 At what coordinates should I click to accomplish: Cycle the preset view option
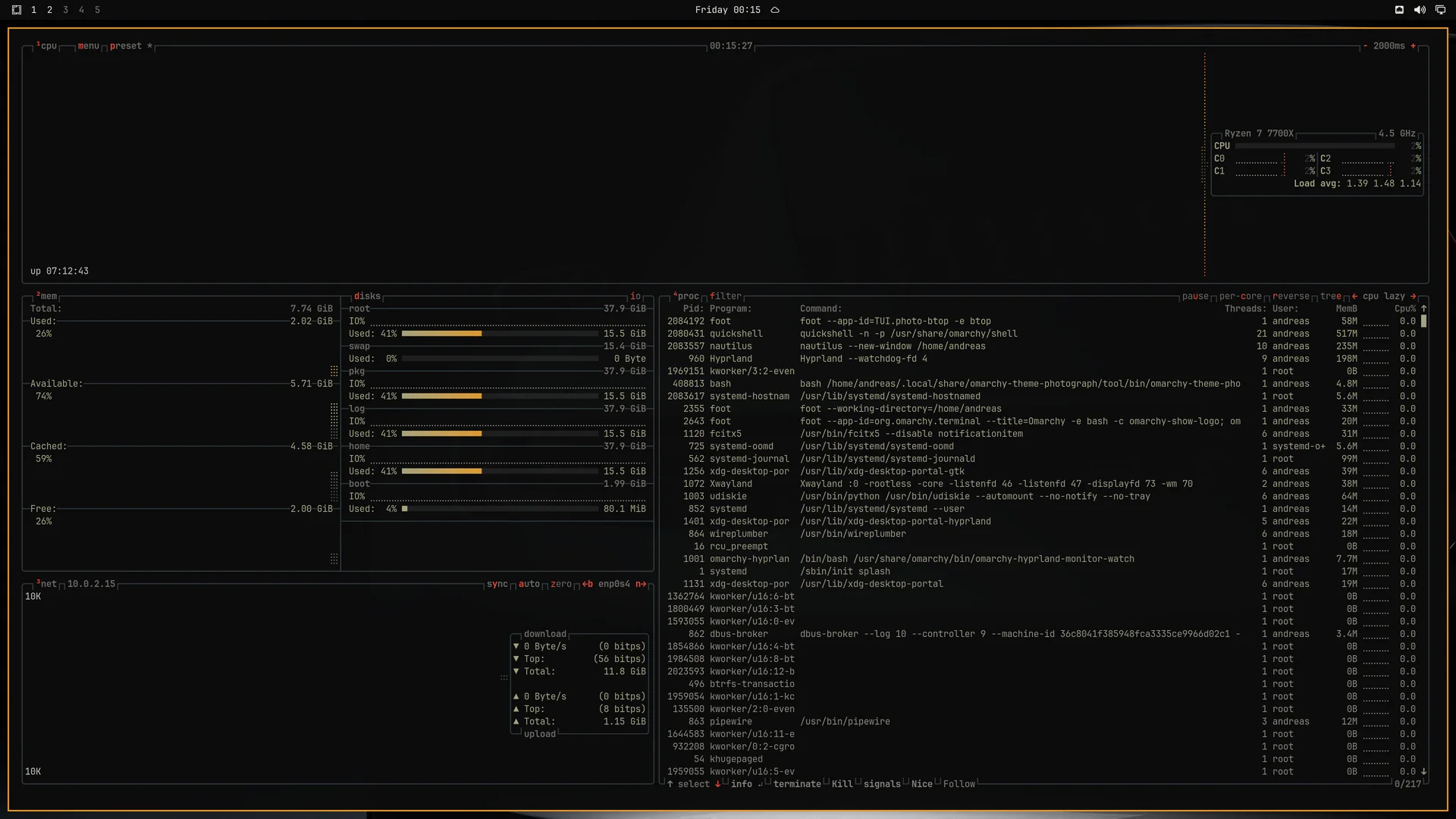point(126,46)
